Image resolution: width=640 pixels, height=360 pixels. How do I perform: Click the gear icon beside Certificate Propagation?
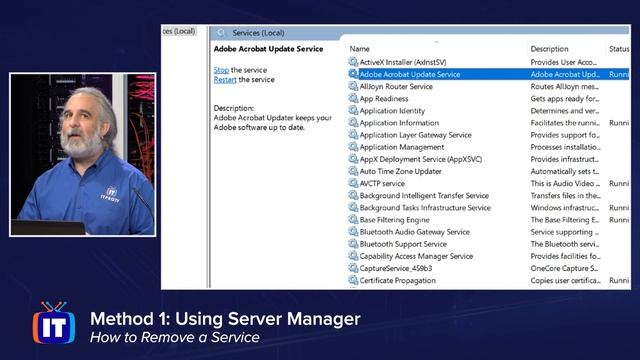pos(353,280)
